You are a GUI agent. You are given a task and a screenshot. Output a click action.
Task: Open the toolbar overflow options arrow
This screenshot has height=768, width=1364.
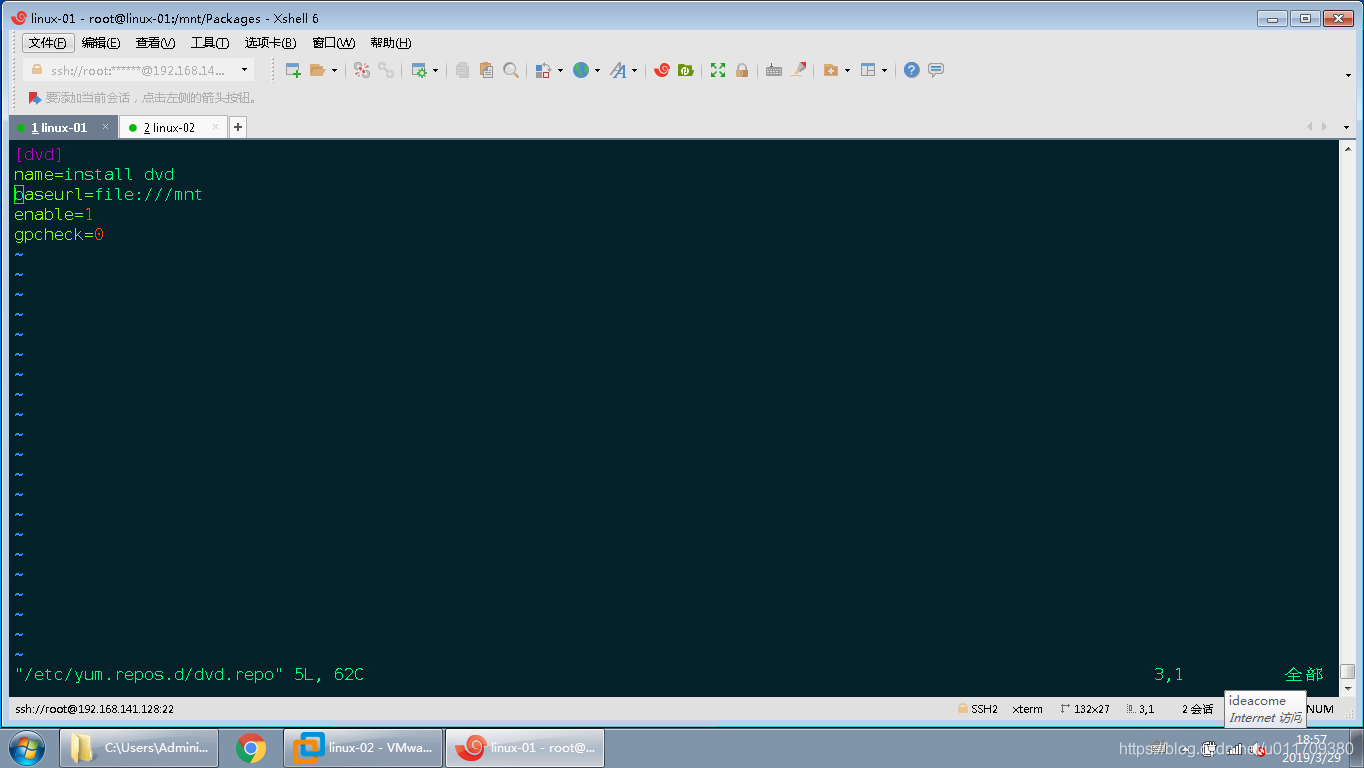click(x=1348, y=75)
